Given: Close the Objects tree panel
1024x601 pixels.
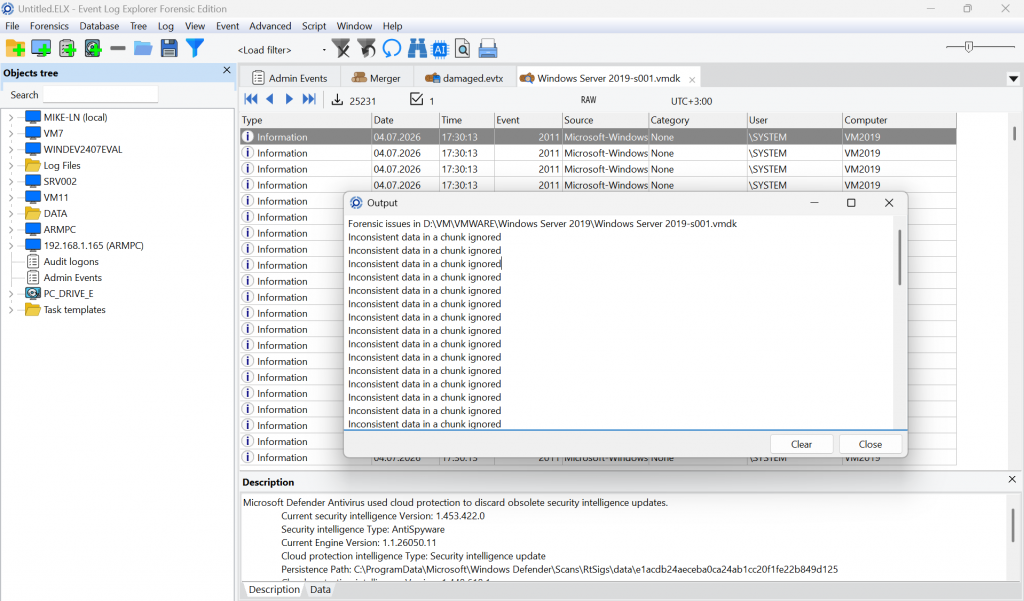Looking at the screenshot, I should point(227,71).
